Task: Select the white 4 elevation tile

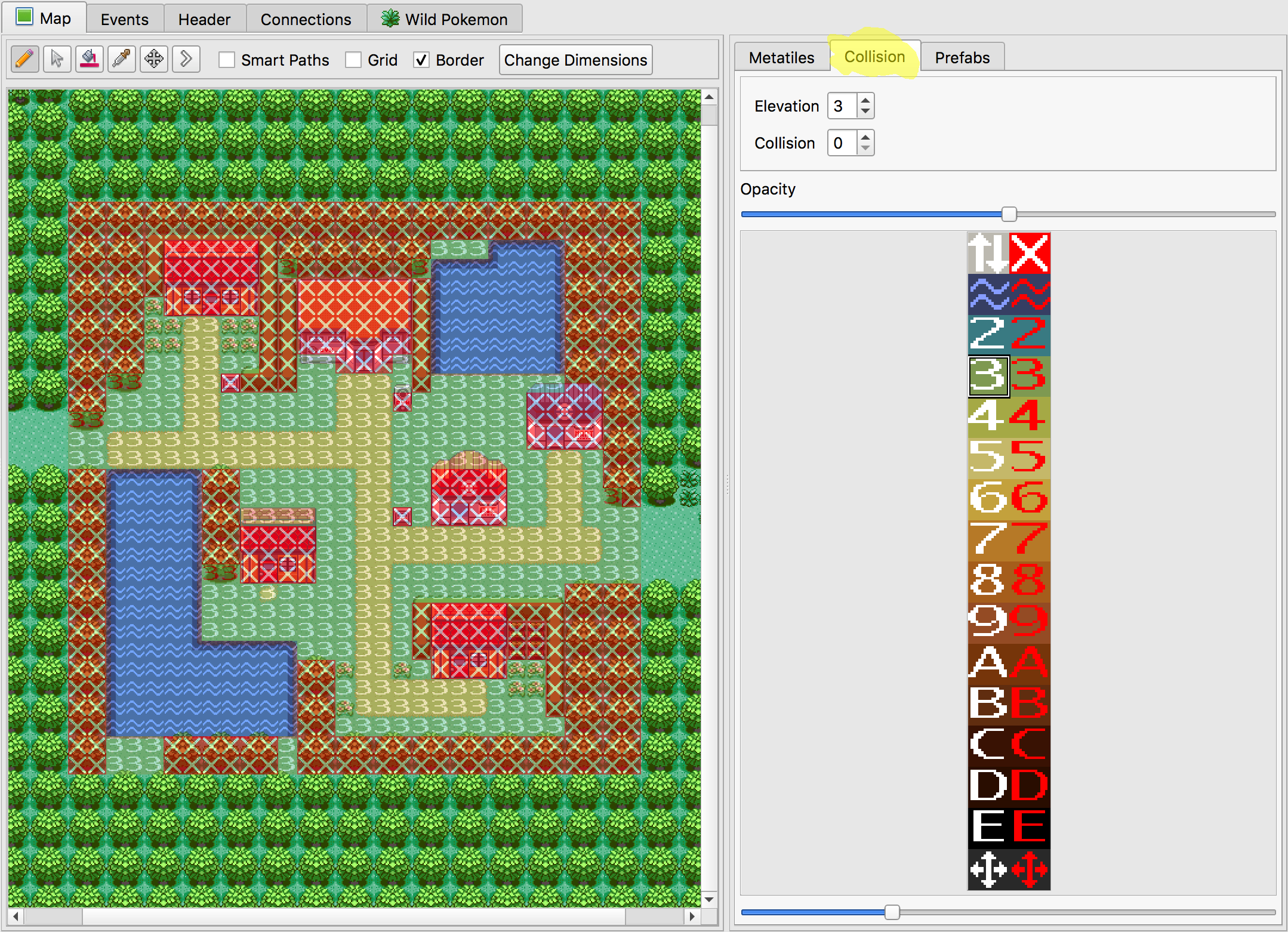Action: (988, 418)
